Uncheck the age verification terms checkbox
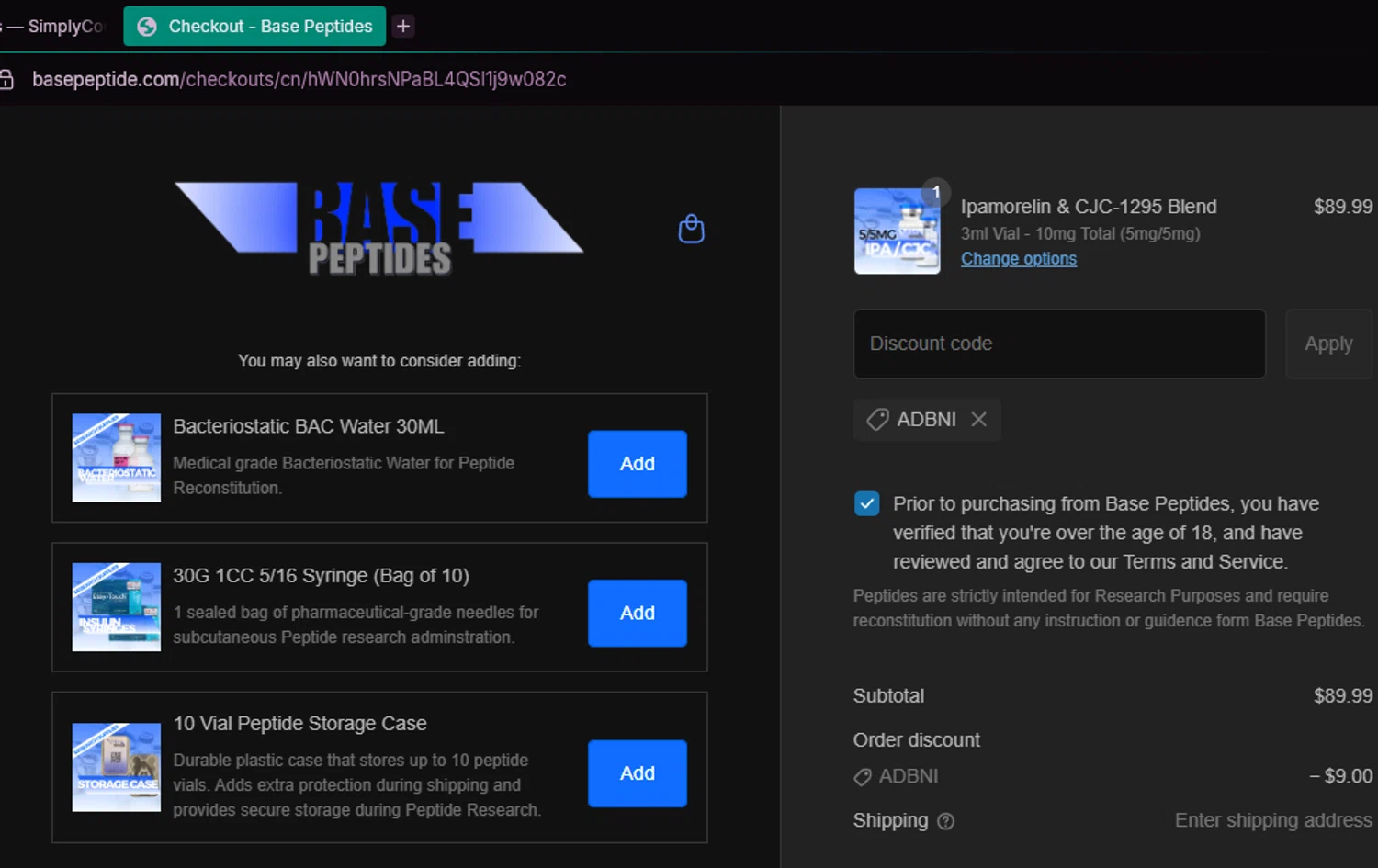The width and height of the screenshot is (1378, 868). pyautogui.click(x=866, y=503)
